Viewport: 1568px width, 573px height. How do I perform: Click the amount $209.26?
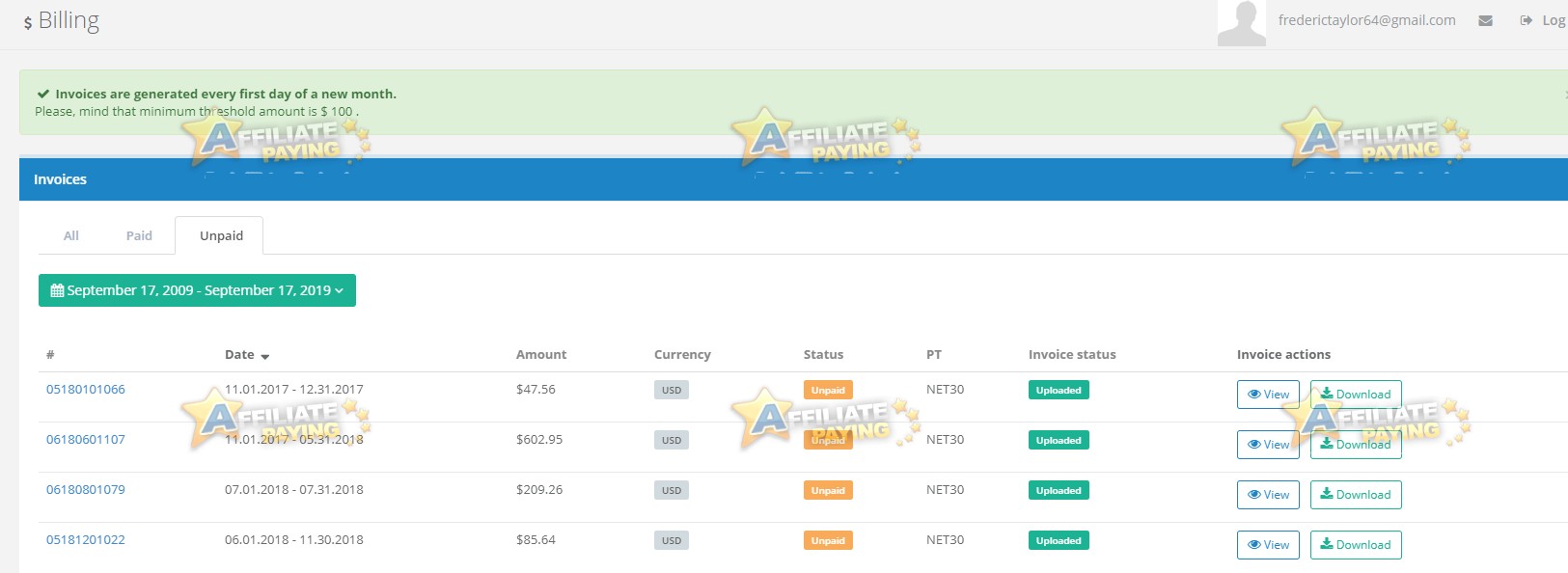[x=539, y=490]
